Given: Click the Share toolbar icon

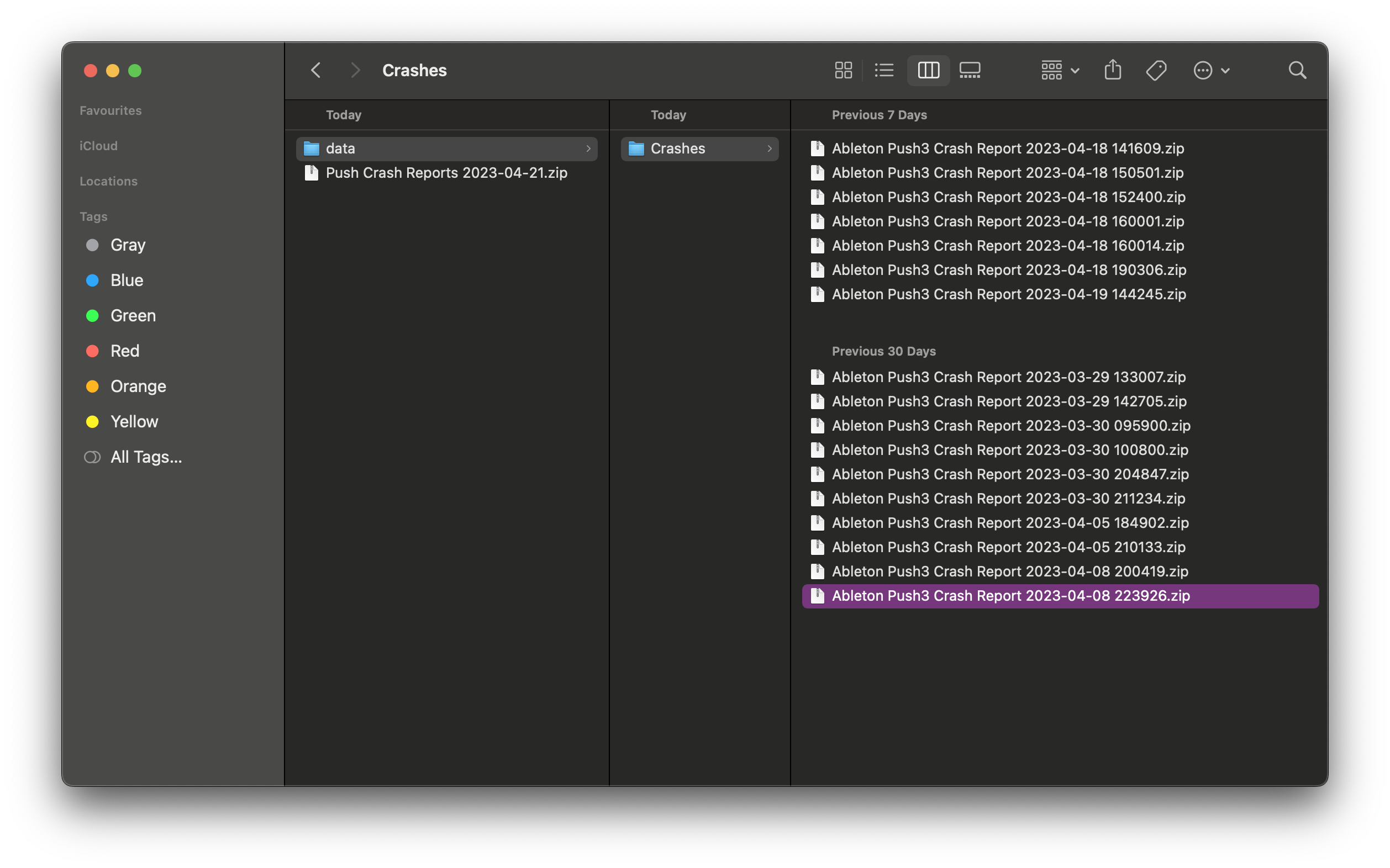Looking at the screenshot, I should (x=1113, y=70).
